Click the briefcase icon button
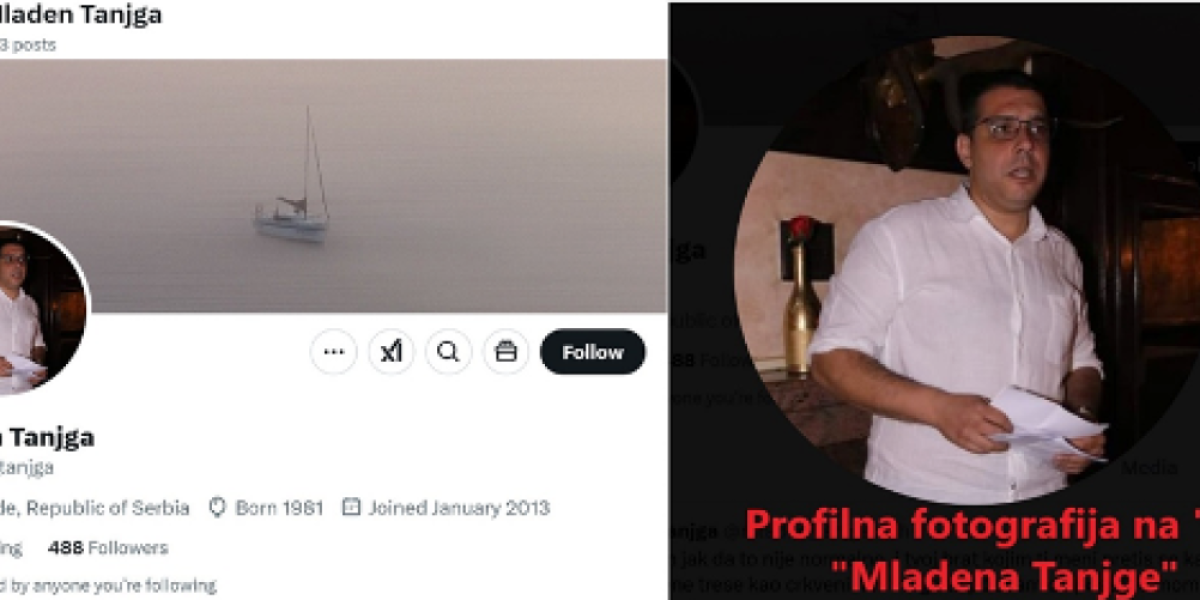 [506, 352]
